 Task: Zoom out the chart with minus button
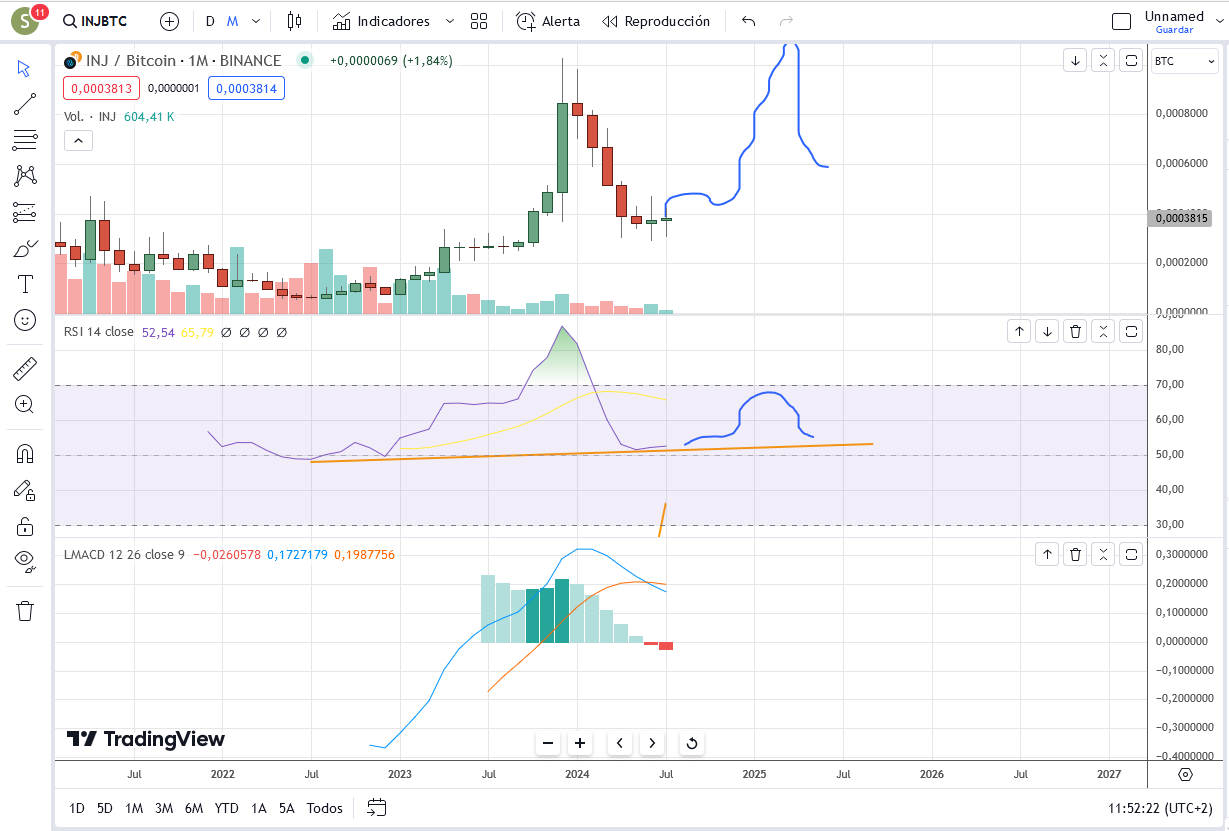coord(548,743)
